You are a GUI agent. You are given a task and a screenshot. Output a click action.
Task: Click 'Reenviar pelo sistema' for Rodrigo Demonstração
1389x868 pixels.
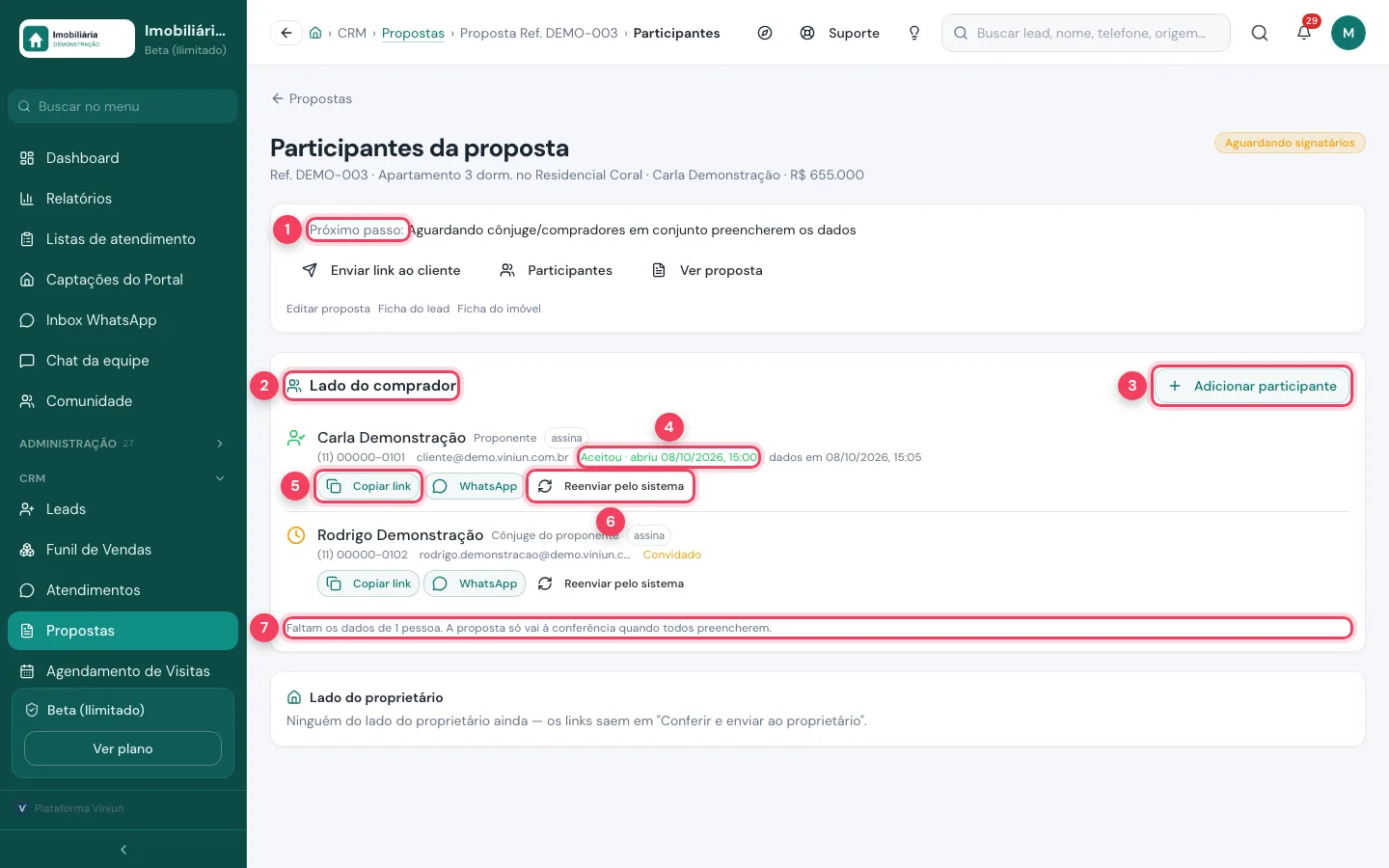tap(611, 583)
